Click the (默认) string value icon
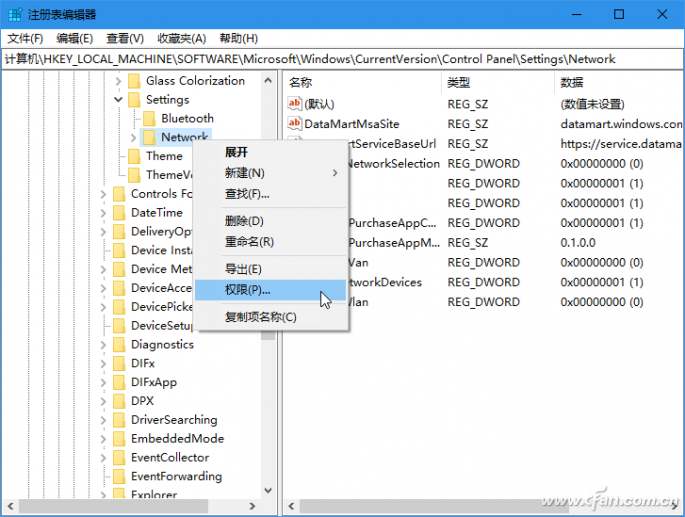The height and width of the screenshot is (517, 685). pyautogui.click(x=294, y=104)
